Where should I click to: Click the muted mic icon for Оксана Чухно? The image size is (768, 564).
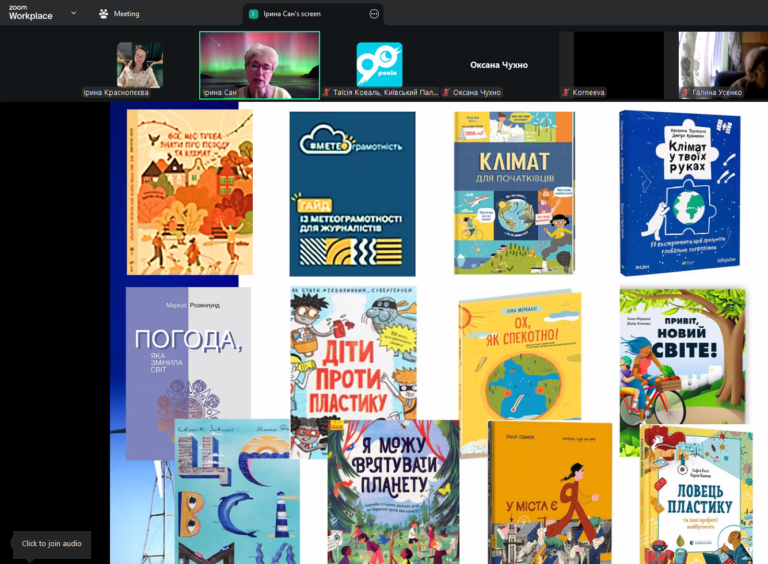(447, 93)
